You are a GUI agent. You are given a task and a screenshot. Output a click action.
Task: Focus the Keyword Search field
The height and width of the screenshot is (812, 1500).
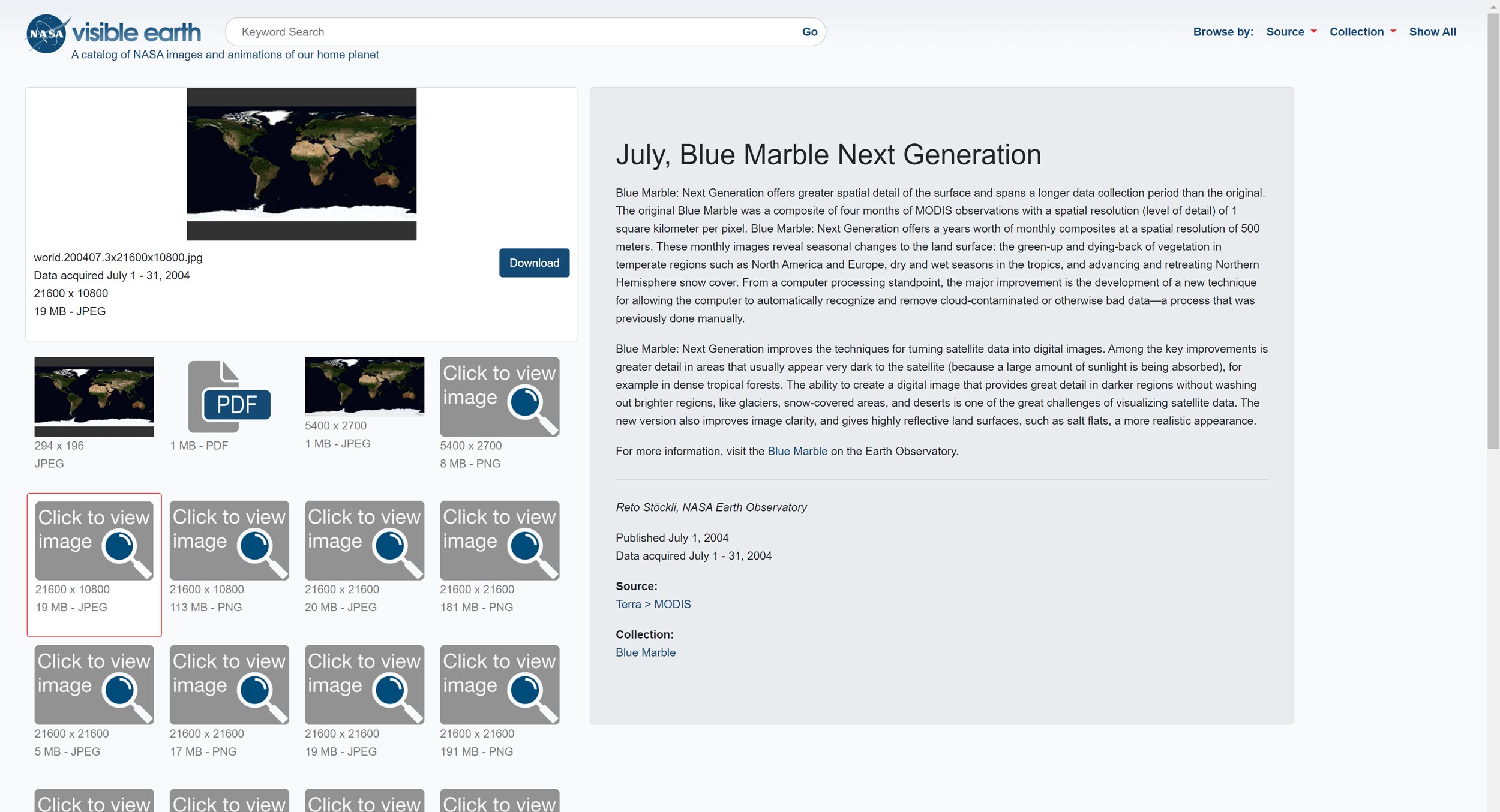(510, 32)
